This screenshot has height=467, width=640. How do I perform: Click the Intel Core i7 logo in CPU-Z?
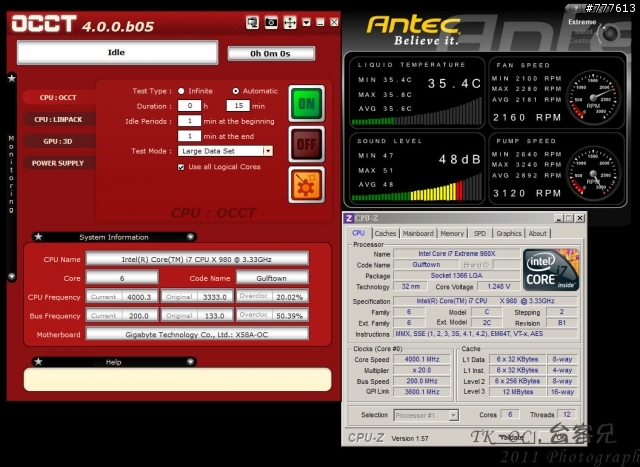551,269
